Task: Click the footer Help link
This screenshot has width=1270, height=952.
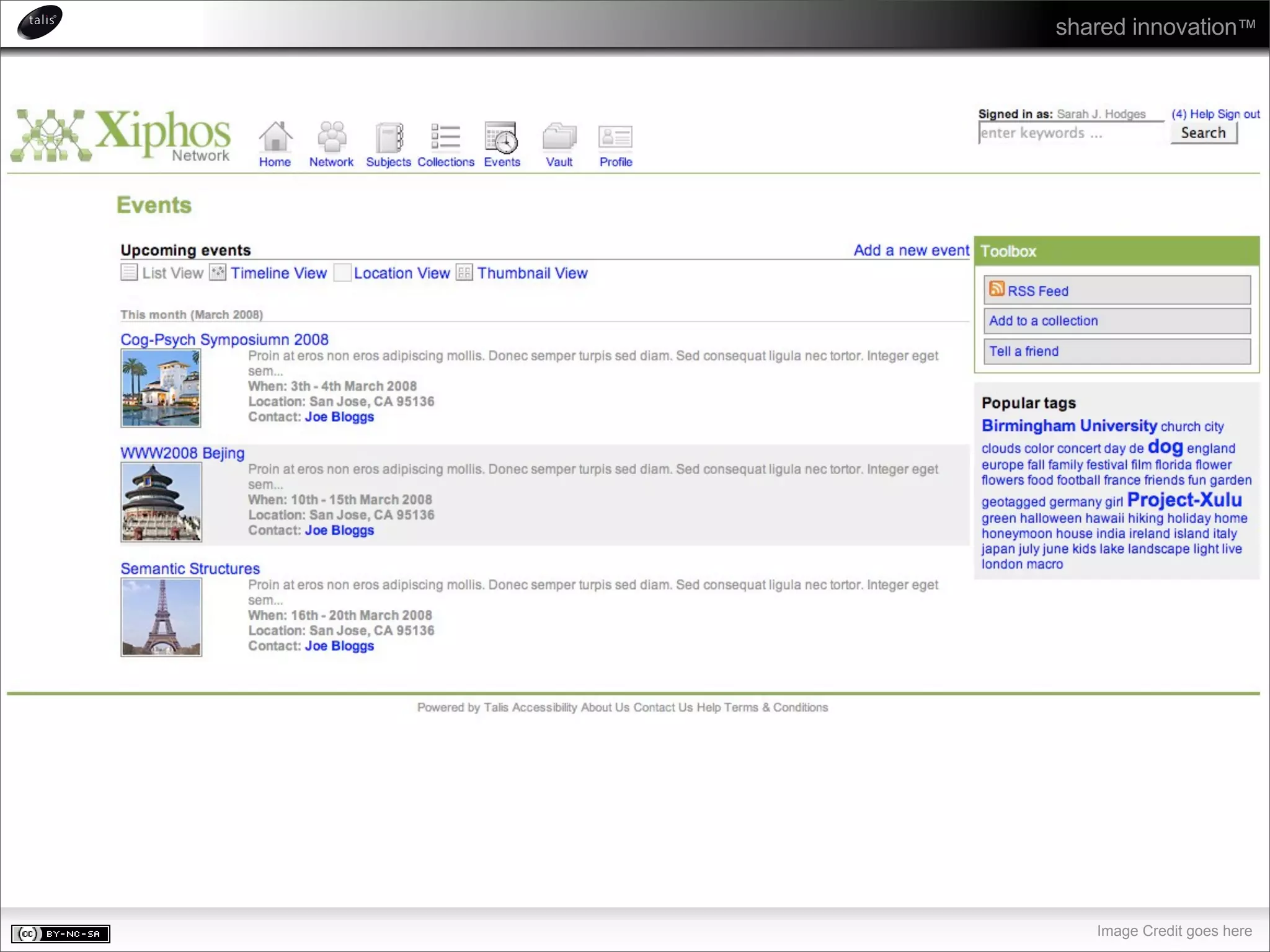Action: click(708, 707)
